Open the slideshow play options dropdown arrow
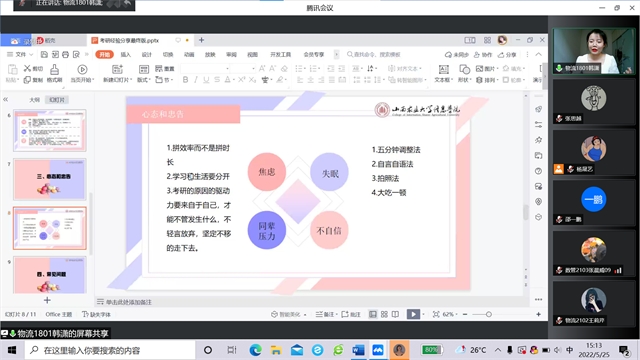Viewport: 640px width, 360px height. coord(423,314)
